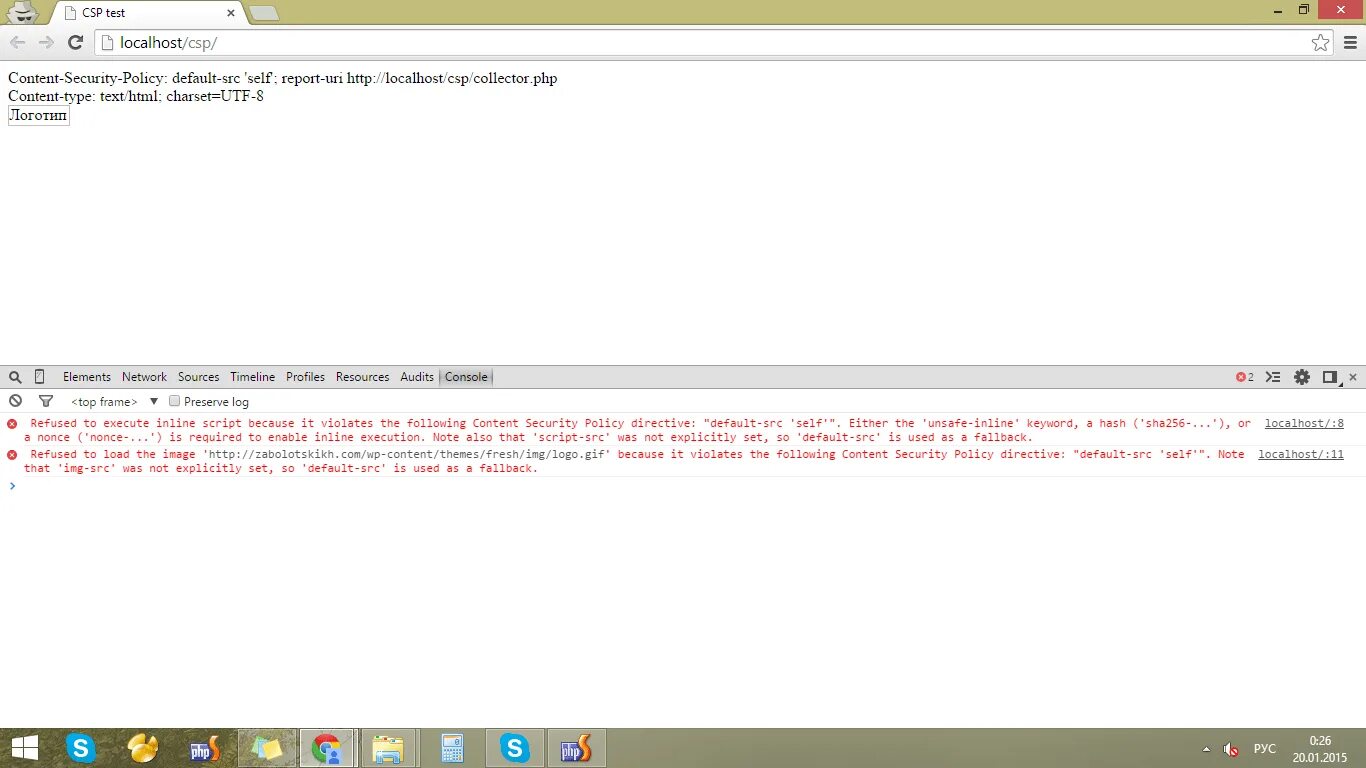Image resolution: width=1366 pixels, height=768 pixels.
Task: Open the Sources panel
Action: pos(198,377)
